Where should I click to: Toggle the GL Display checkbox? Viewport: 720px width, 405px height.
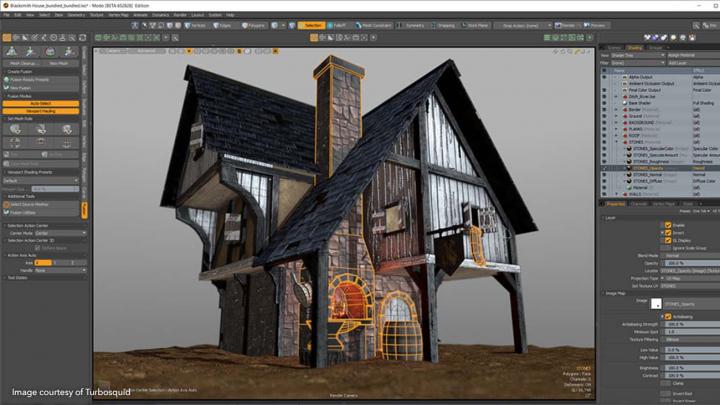tap(668, 240)
